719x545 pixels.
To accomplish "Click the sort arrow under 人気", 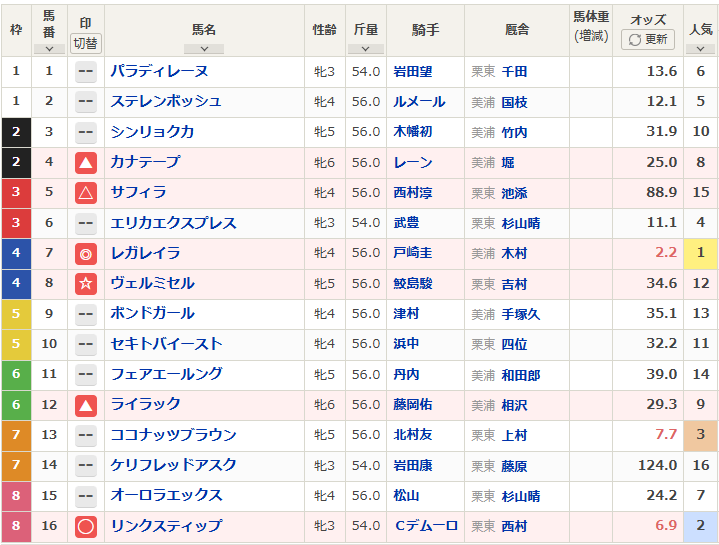I will tap(701, 47).
